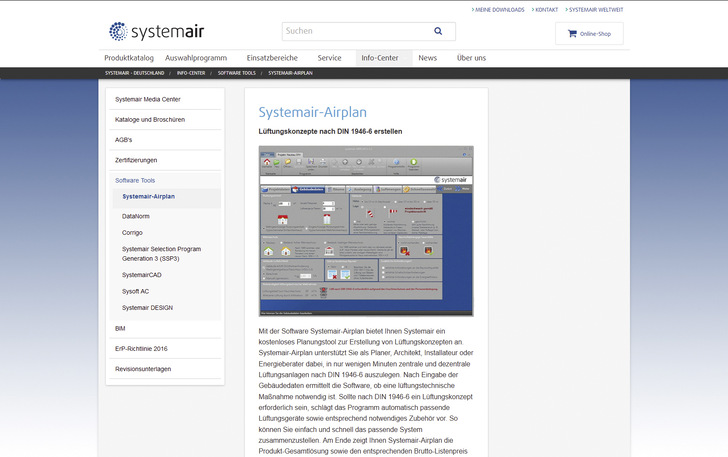Screen dimensions: 728x457
Task: Click 'Lüftungskonzepte nach DIN 1946-6 erstellen' subtitle
Action: [x=330, y=131]
